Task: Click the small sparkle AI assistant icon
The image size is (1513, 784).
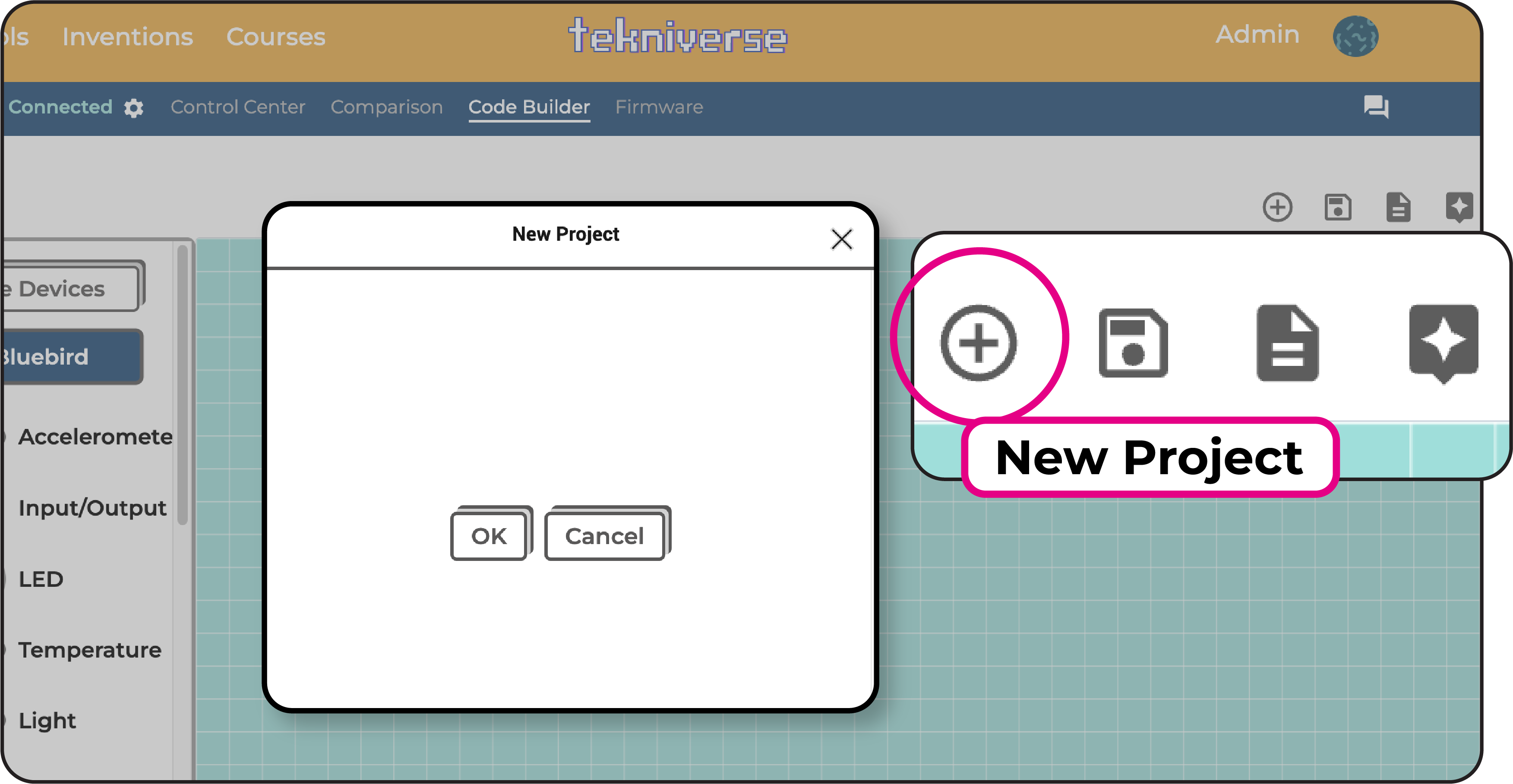Action: pyautogui.click(x=1459, y=207)
